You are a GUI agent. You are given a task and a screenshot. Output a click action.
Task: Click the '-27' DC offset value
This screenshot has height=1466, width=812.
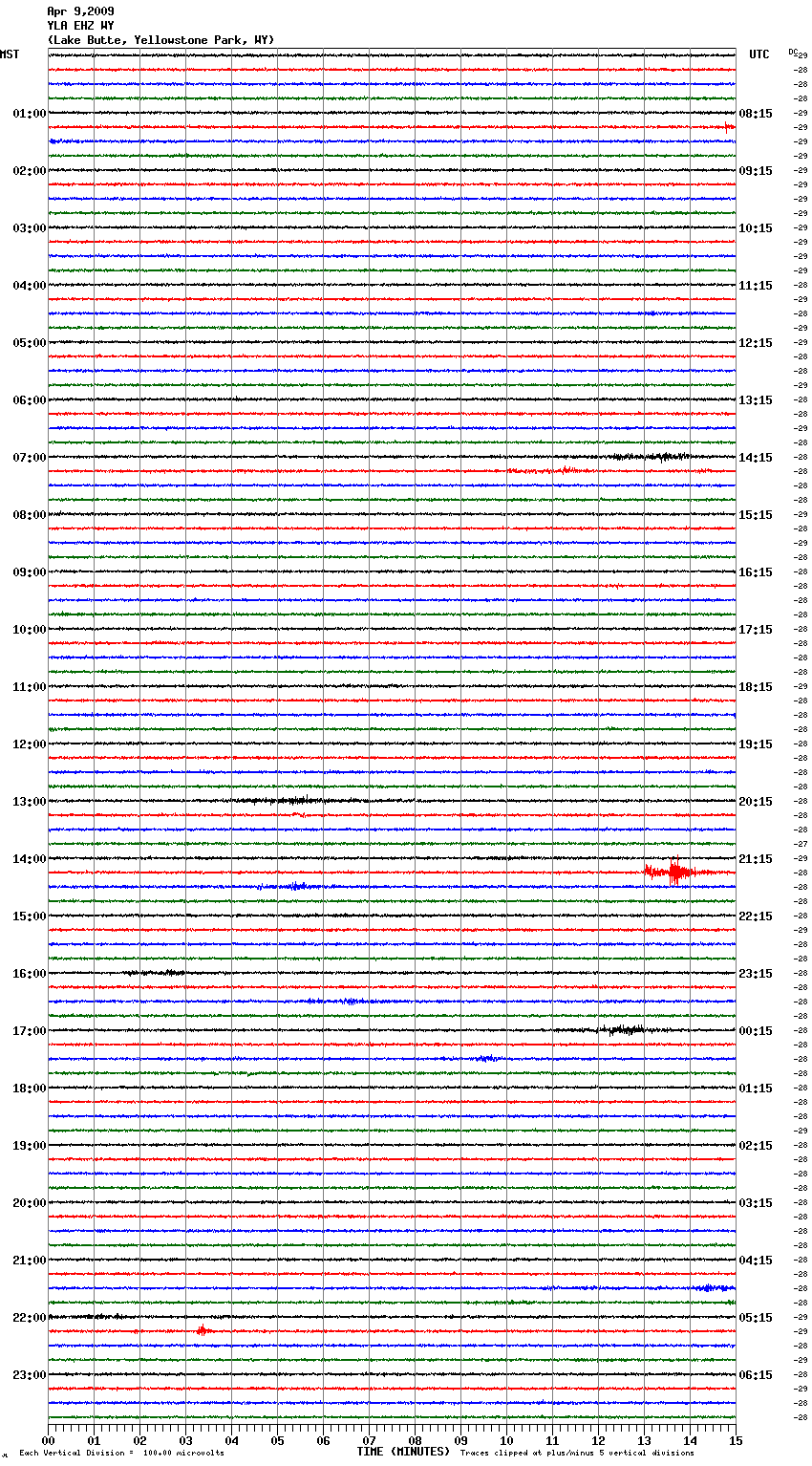pos(801,845)
